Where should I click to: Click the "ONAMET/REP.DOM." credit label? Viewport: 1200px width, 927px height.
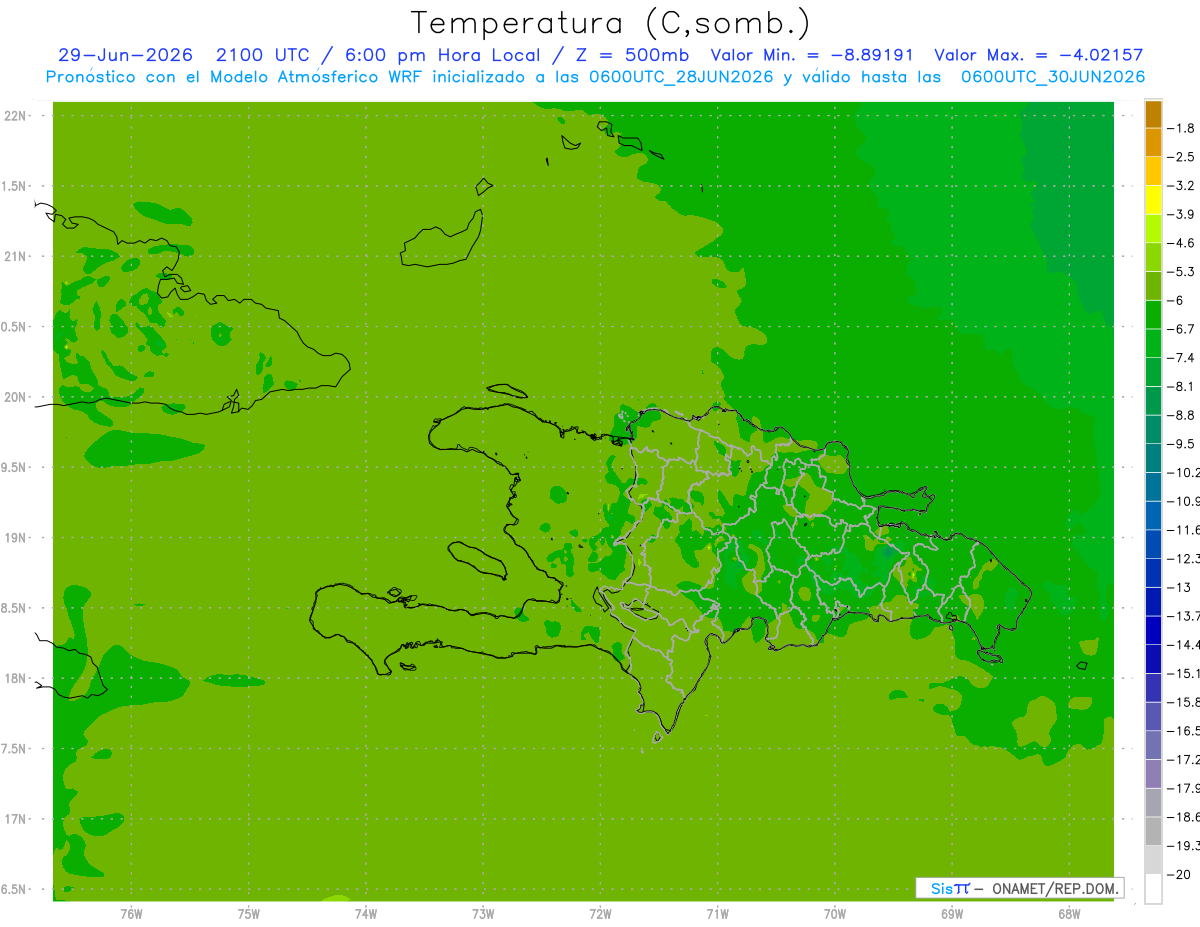(x=1054, y=888)
